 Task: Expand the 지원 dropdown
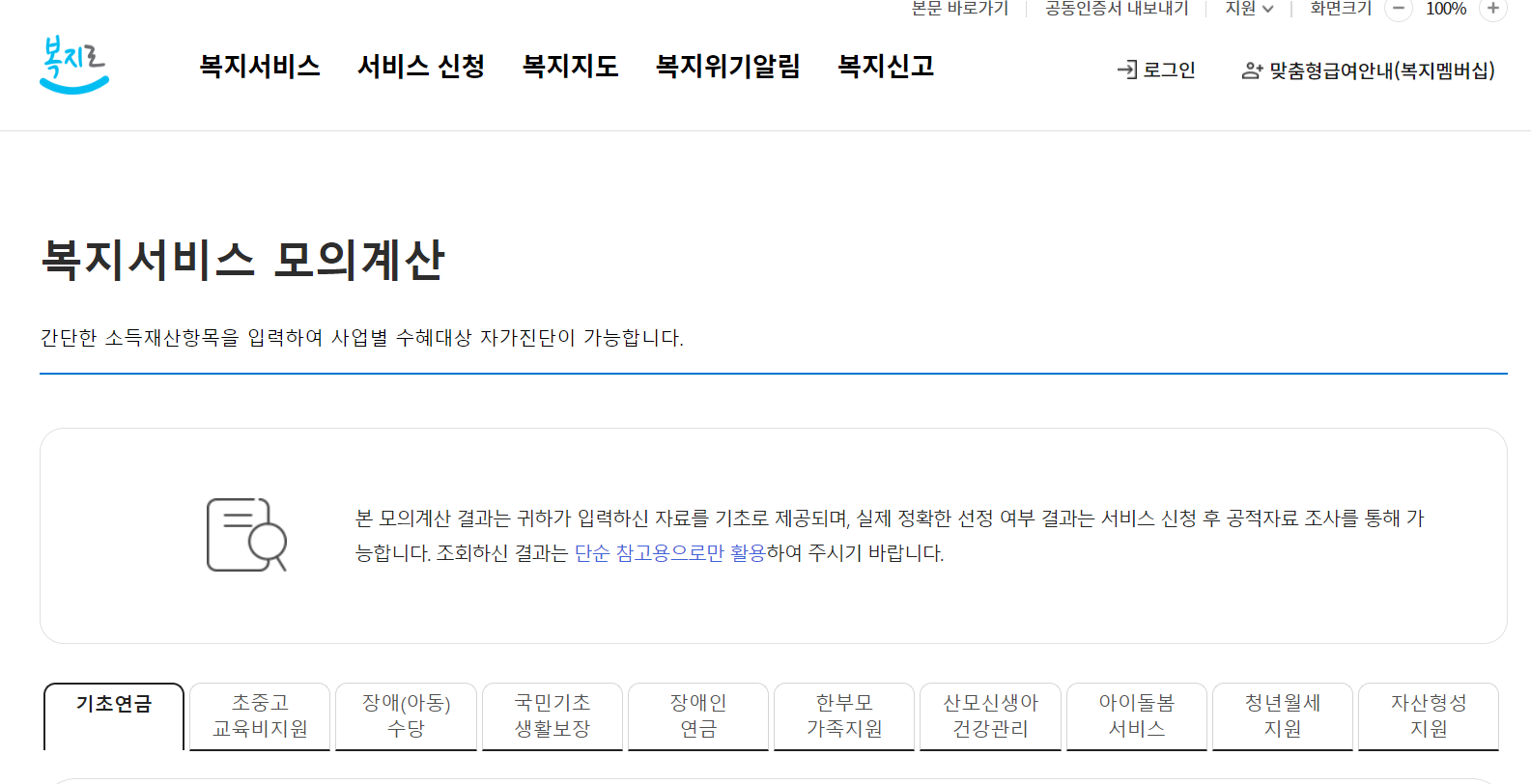1249,9
